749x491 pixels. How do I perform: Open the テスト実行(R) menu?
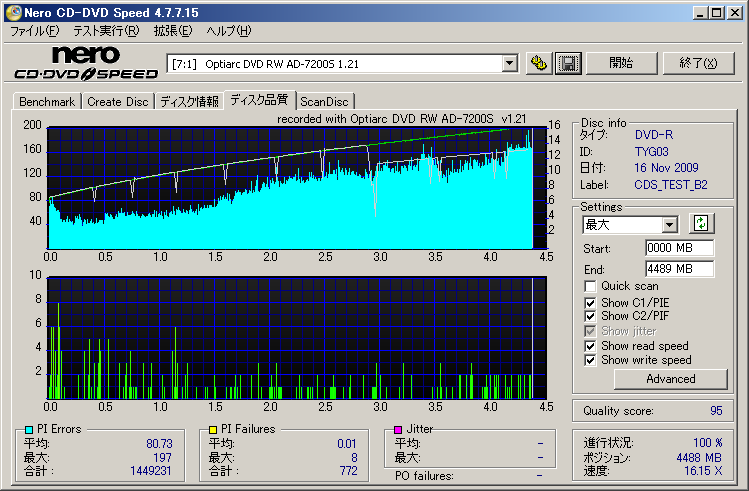106,31
